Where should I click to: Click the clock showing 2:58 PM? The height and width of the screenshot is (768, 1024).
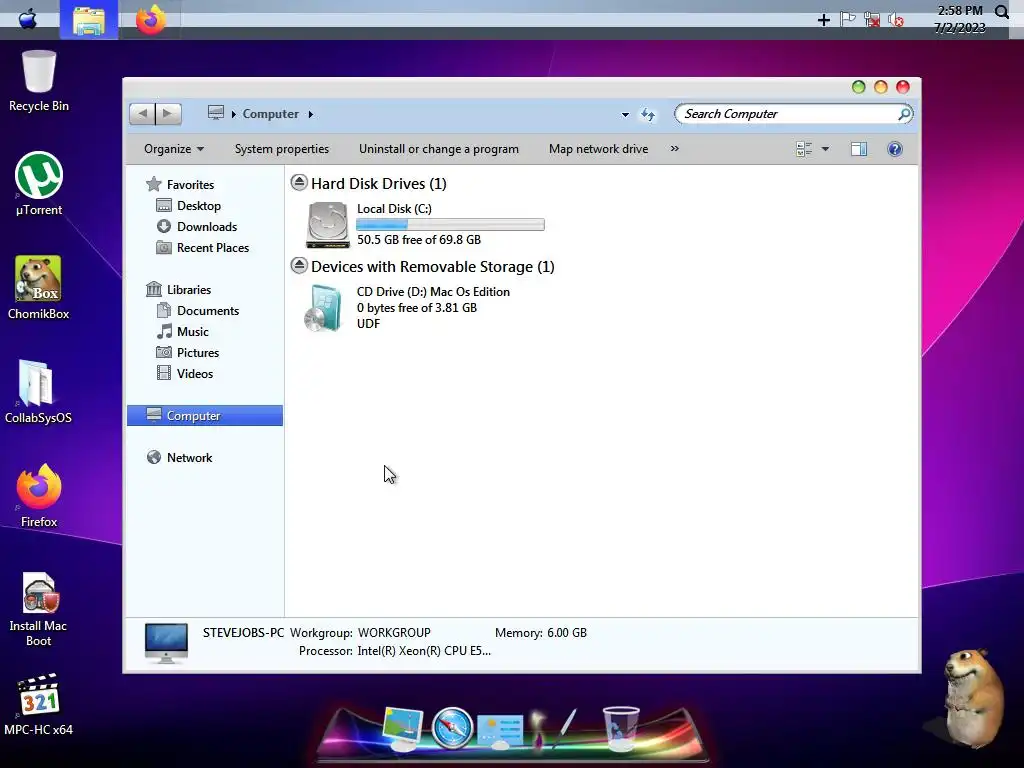click(x=960, y=10)
